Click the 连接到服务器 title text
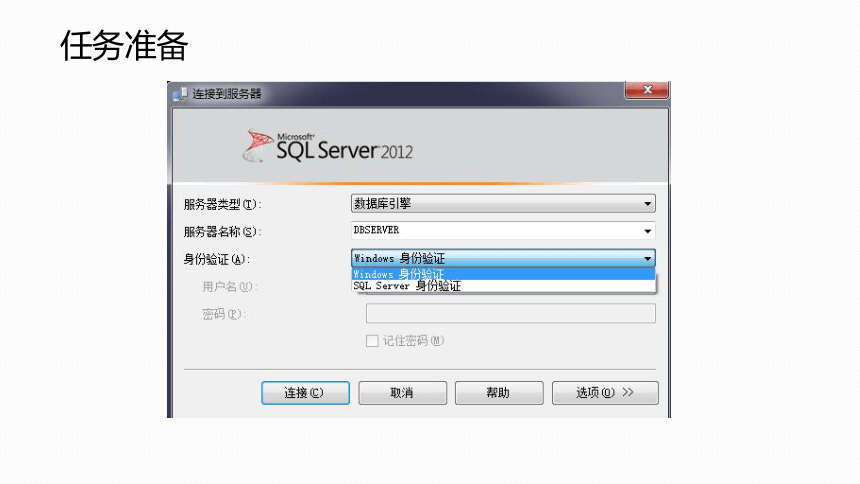 [227, 94]
